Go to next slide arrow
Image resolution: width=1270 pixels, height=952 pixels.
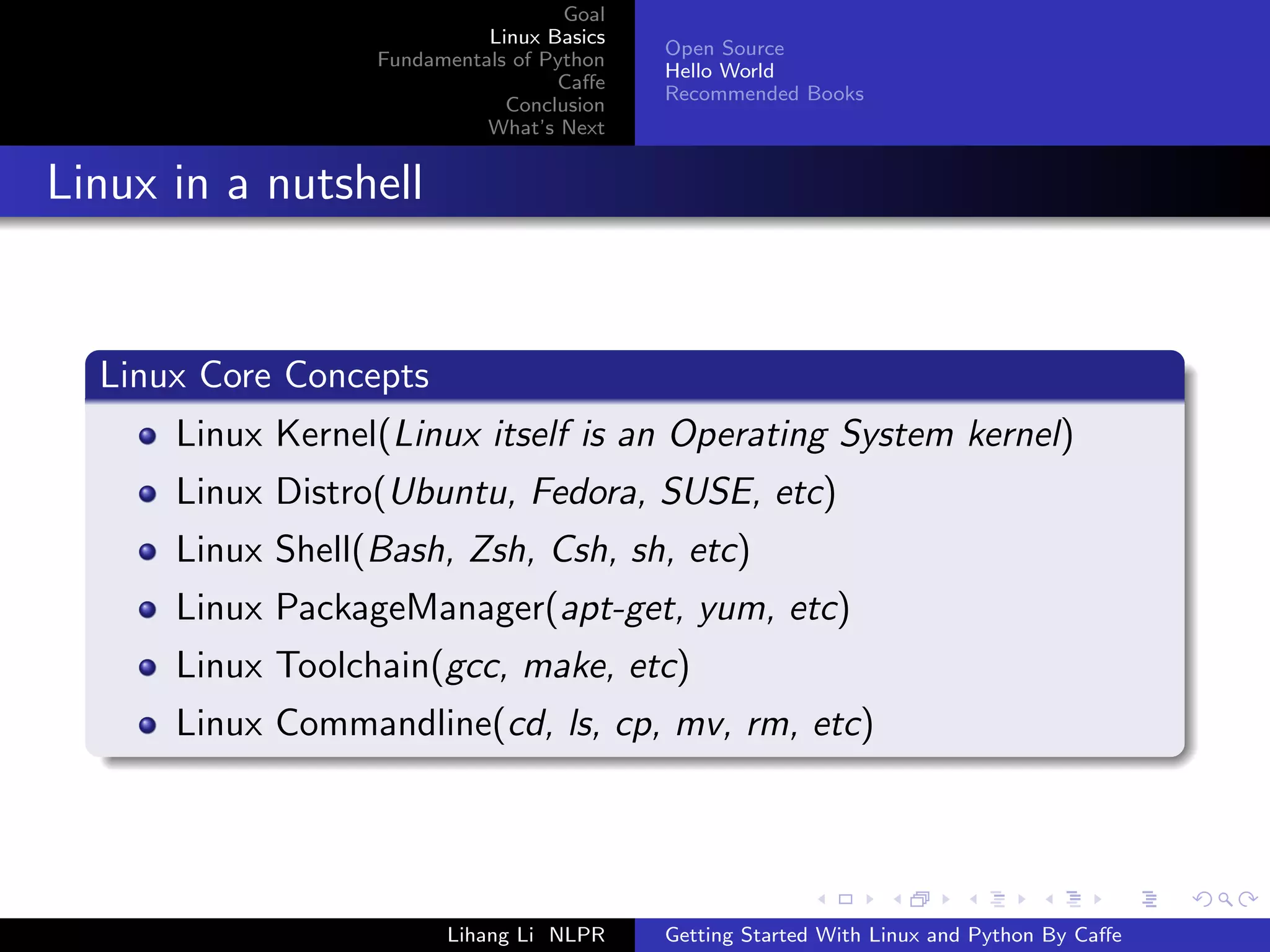(870, 899)
